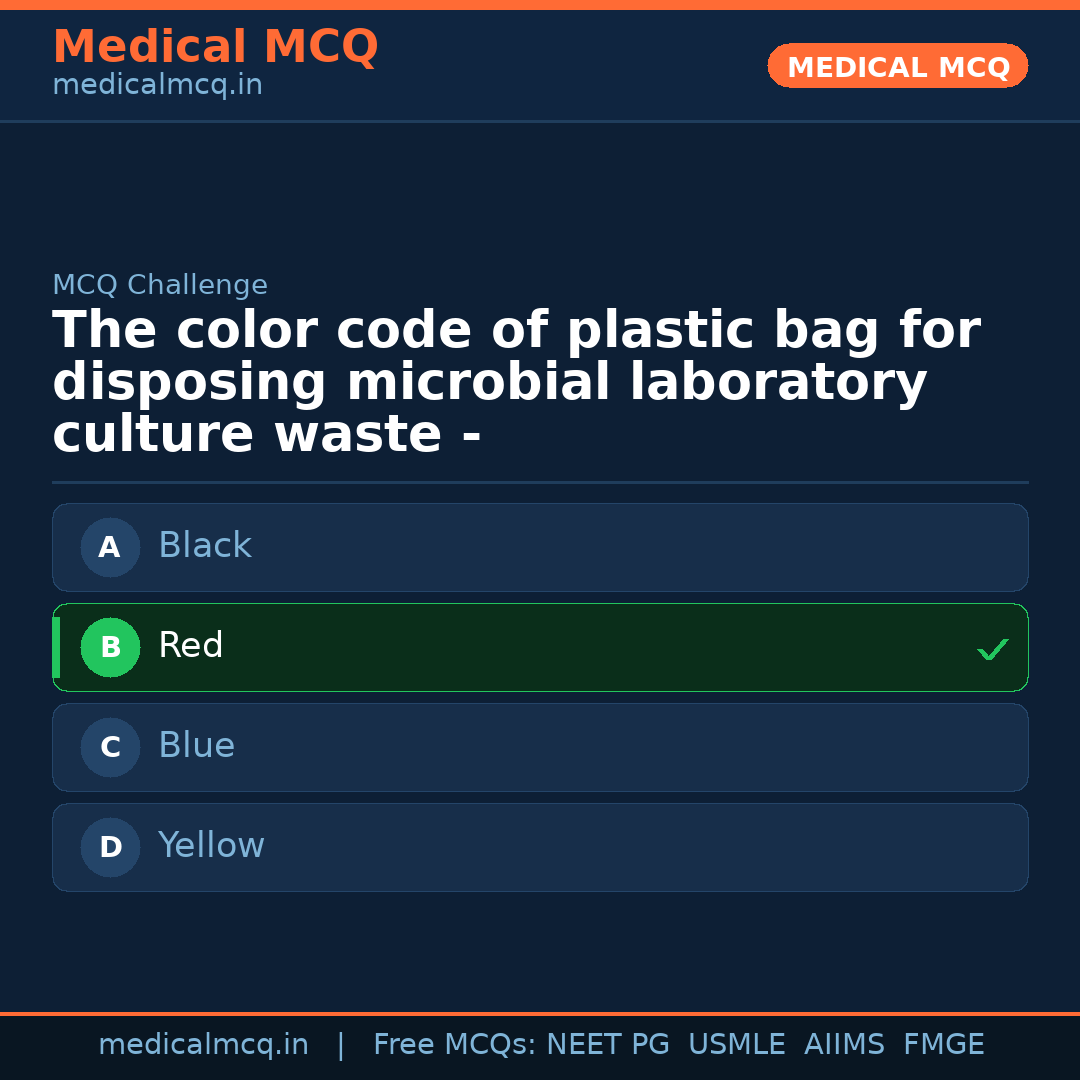1080x1080 pixels.
Task: Click the circular C badge icon
Action: [x=110, y=747]
